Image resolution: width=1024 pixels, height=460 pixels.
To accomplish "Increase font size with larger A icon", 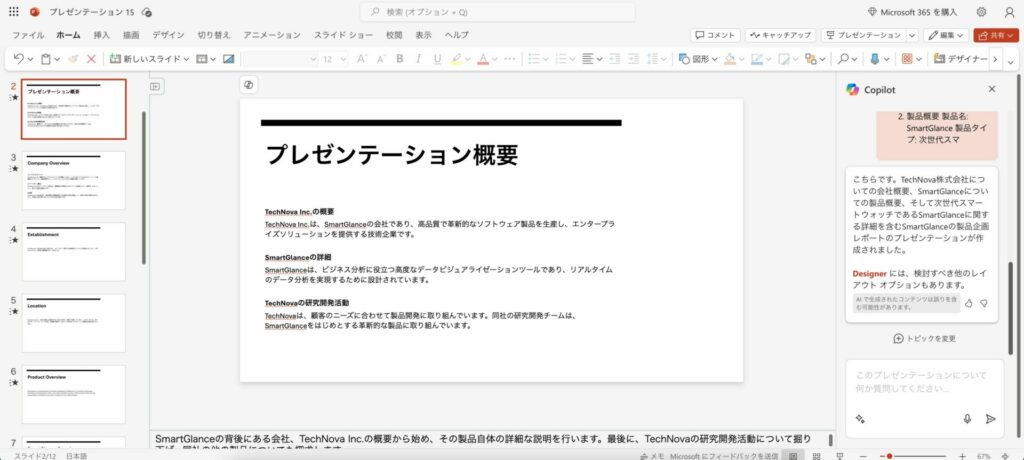I will 362,59.
